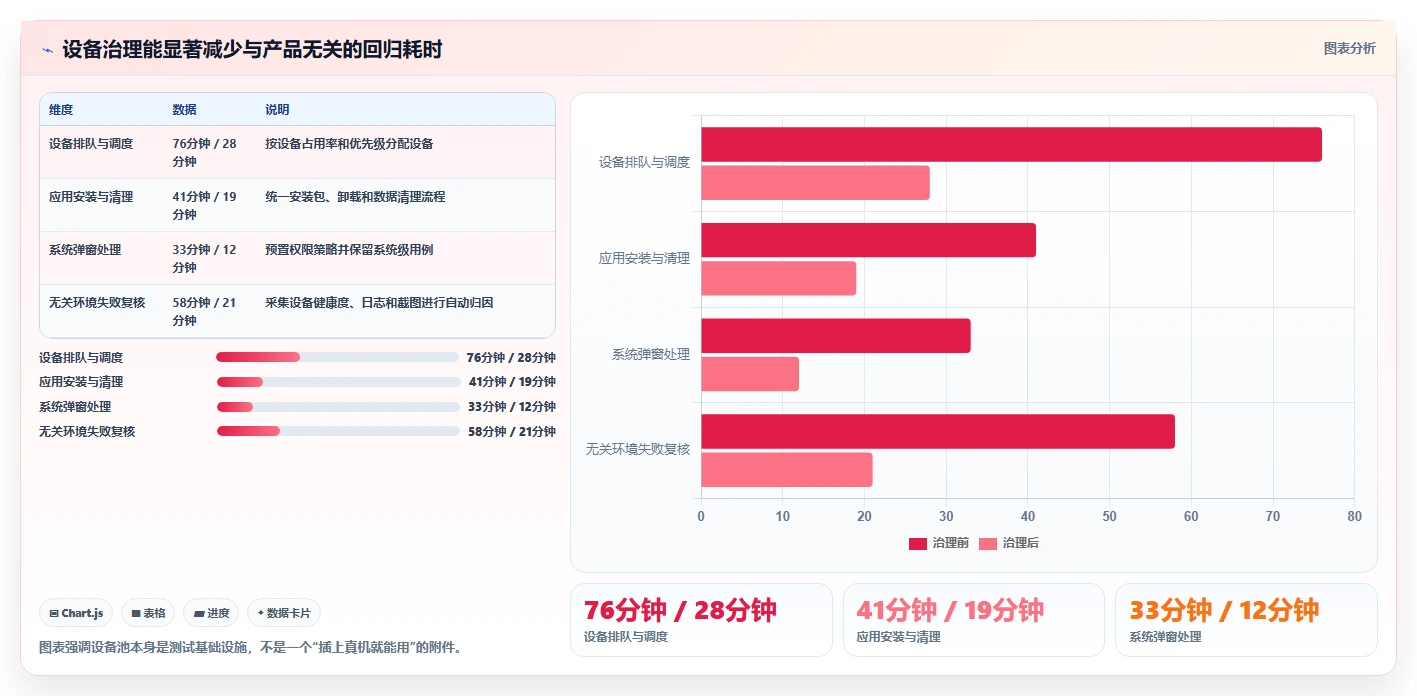Click the chart axis label 系统弹窗处理
The image size is (1417, 696).
tap(651, 354)
